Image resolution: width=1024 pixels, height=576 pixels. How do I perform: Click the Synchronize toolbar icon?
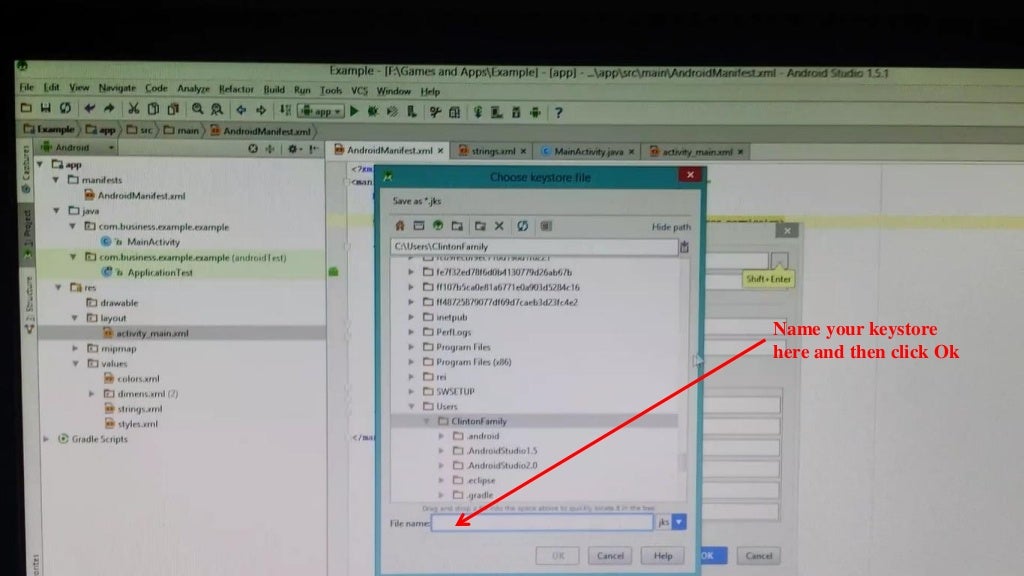point(65,108)
